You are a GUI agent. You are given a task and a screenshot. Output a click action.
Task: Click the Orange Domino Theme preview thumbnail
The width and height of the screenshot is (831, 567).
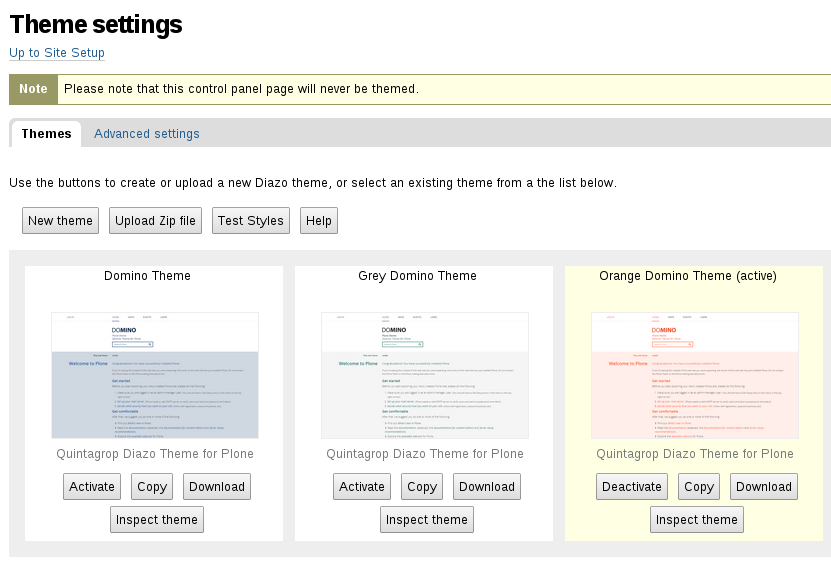click(695, 375)
